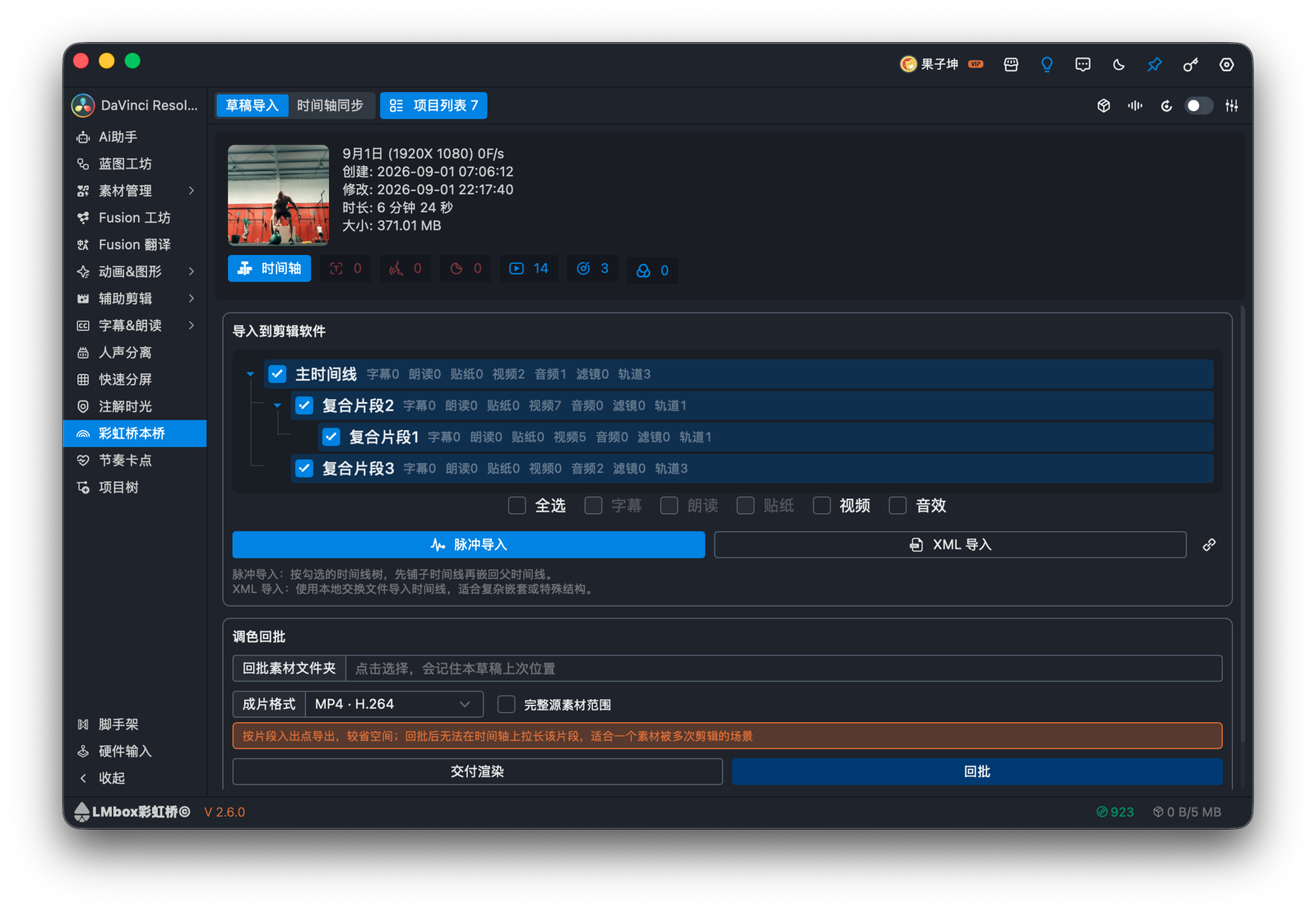Image resolution: width=1316 pixels, height=912 pixels.
Task: Uncheck the 主时间线 checkbox
Action: coord(277,374)
